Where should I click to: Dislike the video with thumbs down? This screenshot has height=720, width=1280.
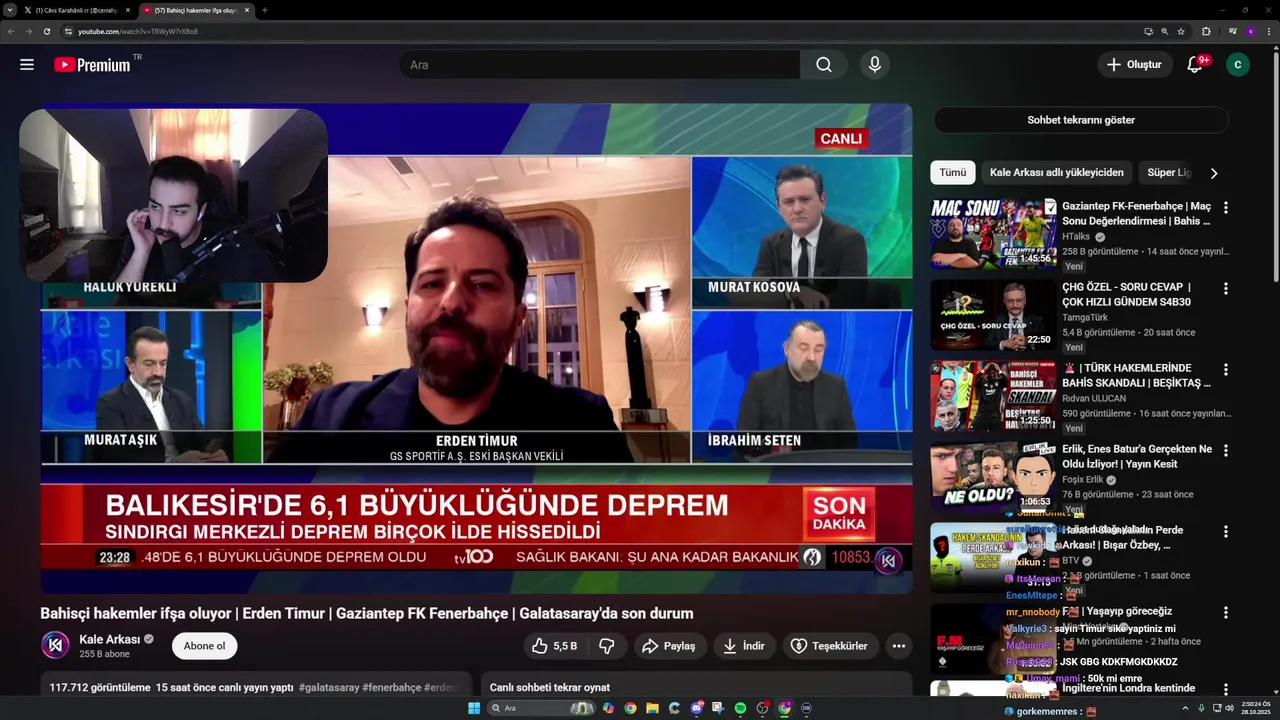pos(606,646)
